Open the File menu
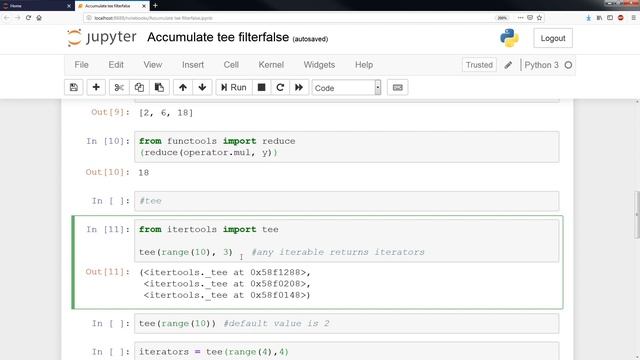The width and height of the screenshot is (640, 360). 81,65
